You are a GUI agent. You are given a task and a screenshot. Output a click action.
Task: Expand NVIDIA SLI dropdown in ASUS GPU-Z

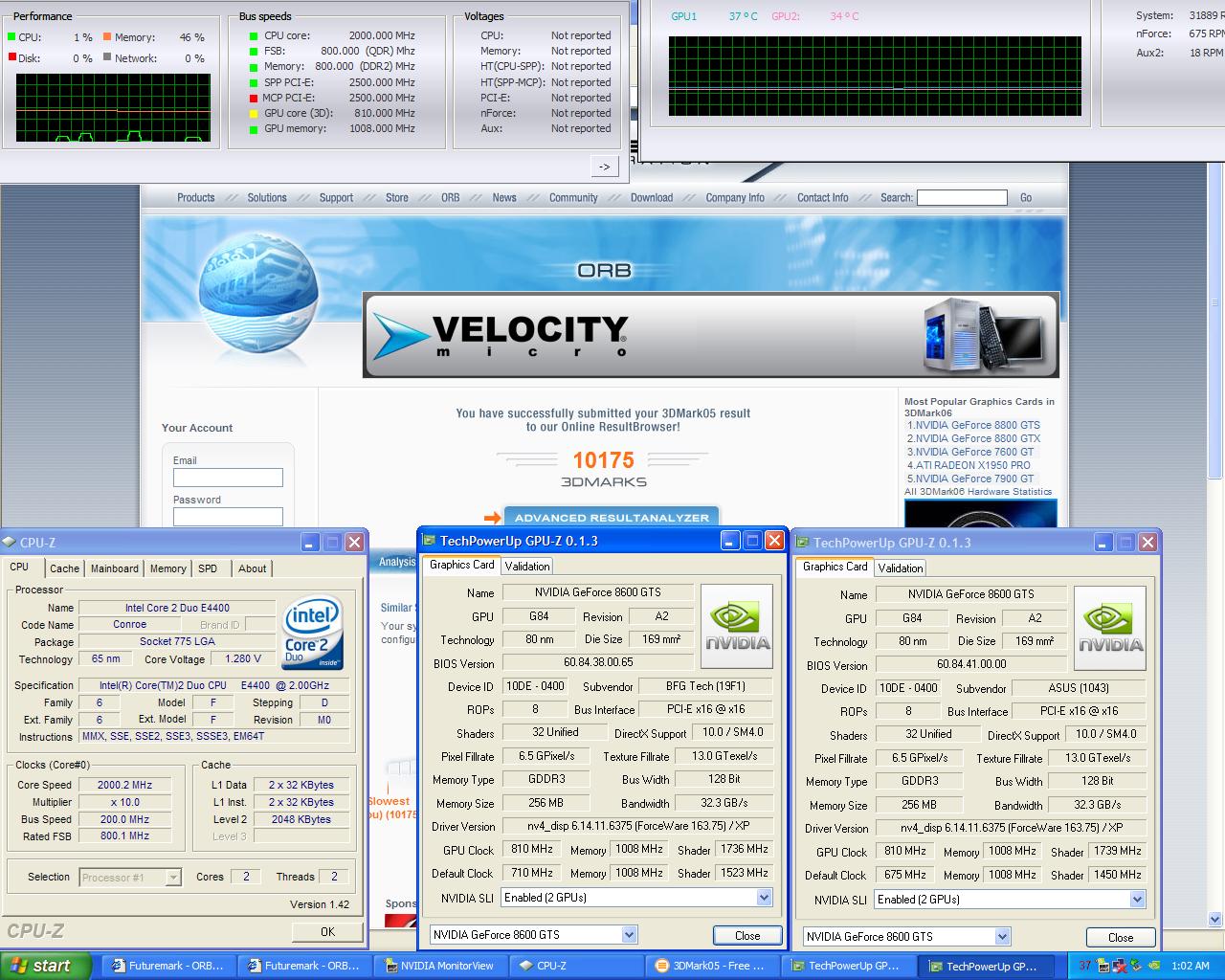(1137, 900)
